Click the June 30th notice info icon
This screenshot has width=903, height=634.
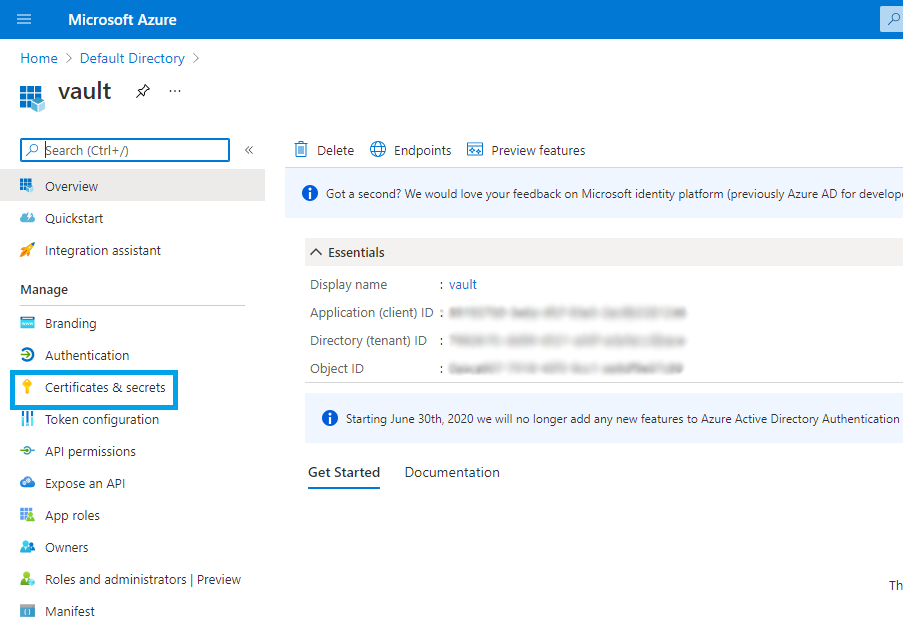(x=329, y=418)
